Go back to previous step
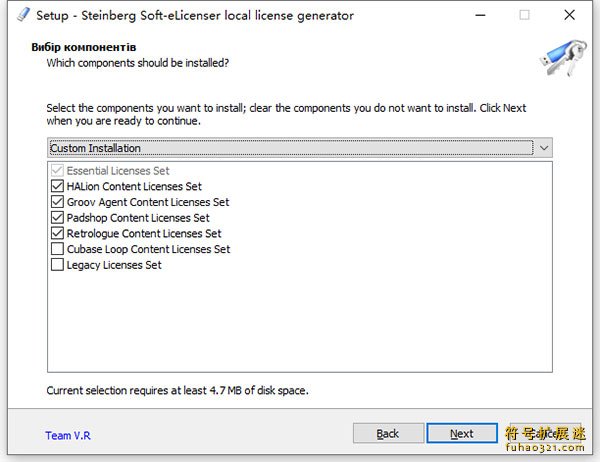This screenshot has width=600, height=462. (388, 433)
